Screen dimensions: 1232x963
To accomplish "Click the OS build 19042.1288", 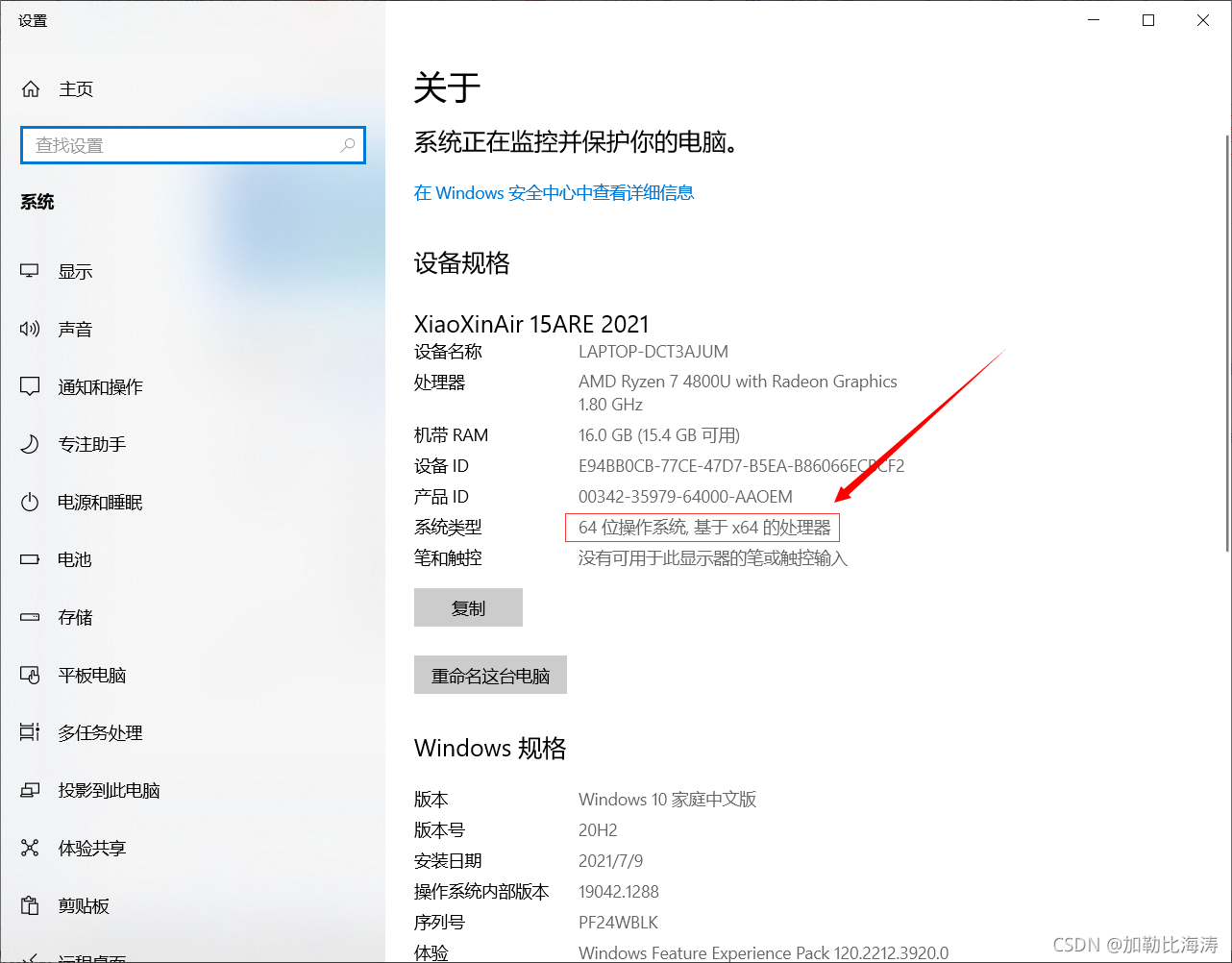I will pyautogui.click(x=619, y=892).
